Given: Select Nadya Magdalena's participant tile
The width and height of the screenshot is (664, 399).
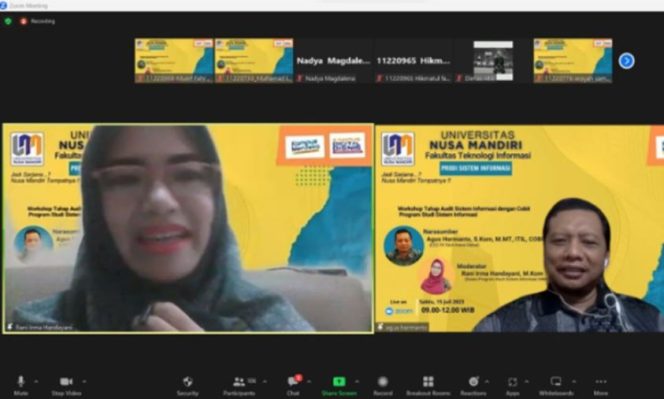Looking at the screenshot, I should (333, 61).
